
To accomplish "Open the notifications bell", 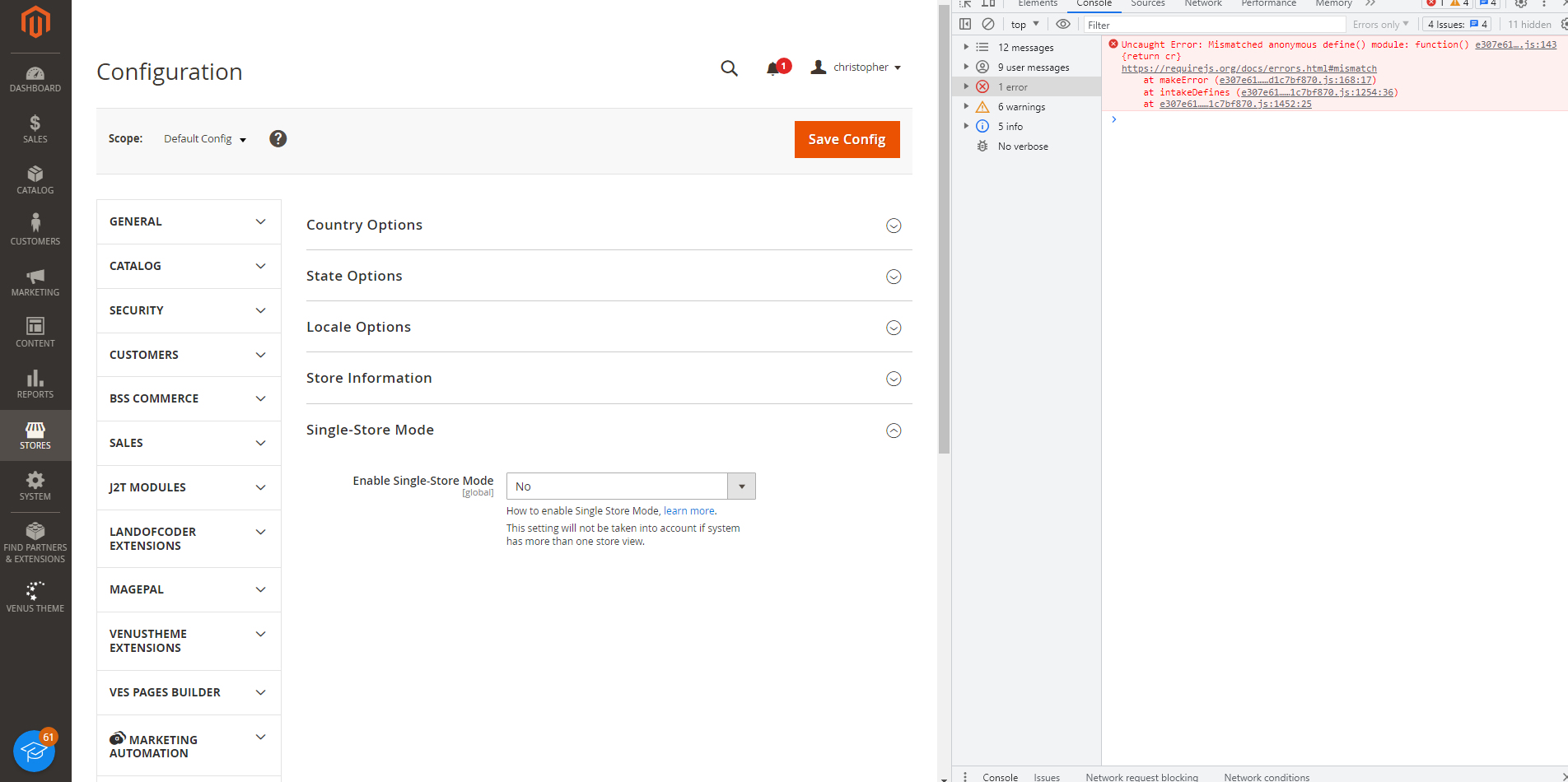I will point(773,68).
